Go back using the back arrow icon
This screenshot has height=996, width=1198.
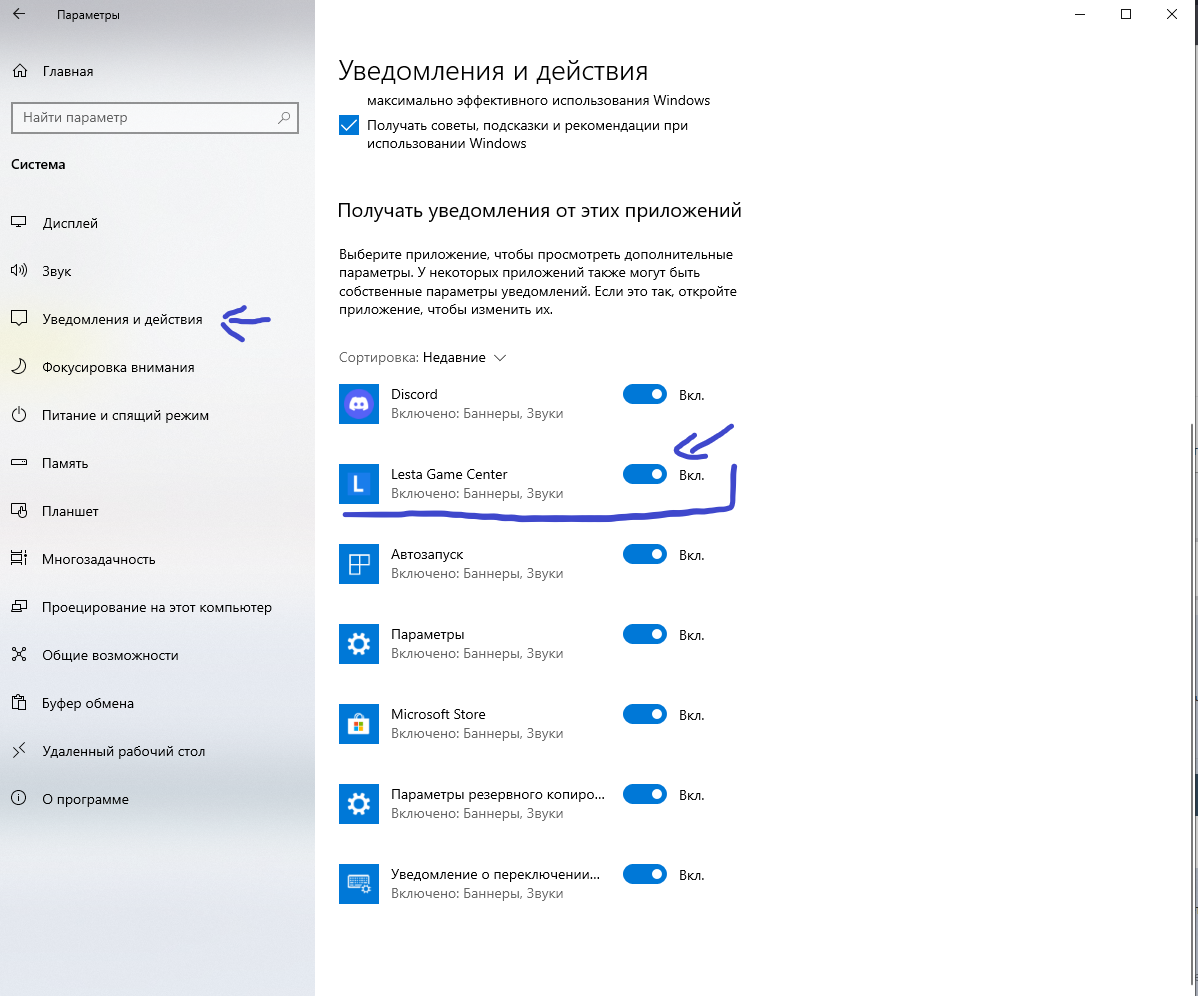pyautogui.click(x=19, y=14)
